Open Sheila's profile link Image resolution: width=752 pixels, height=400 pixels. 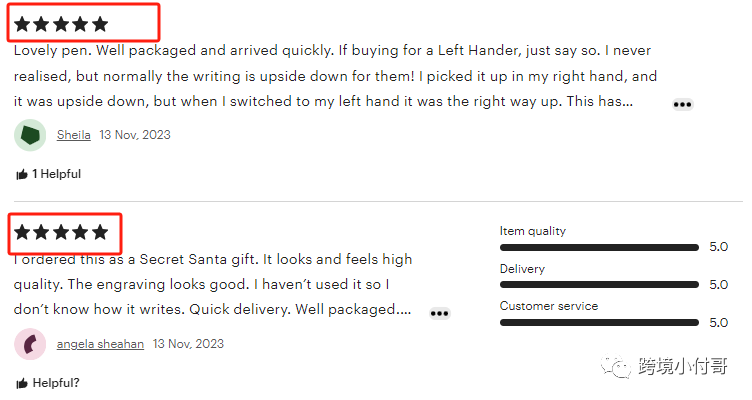tap(73, 135)
